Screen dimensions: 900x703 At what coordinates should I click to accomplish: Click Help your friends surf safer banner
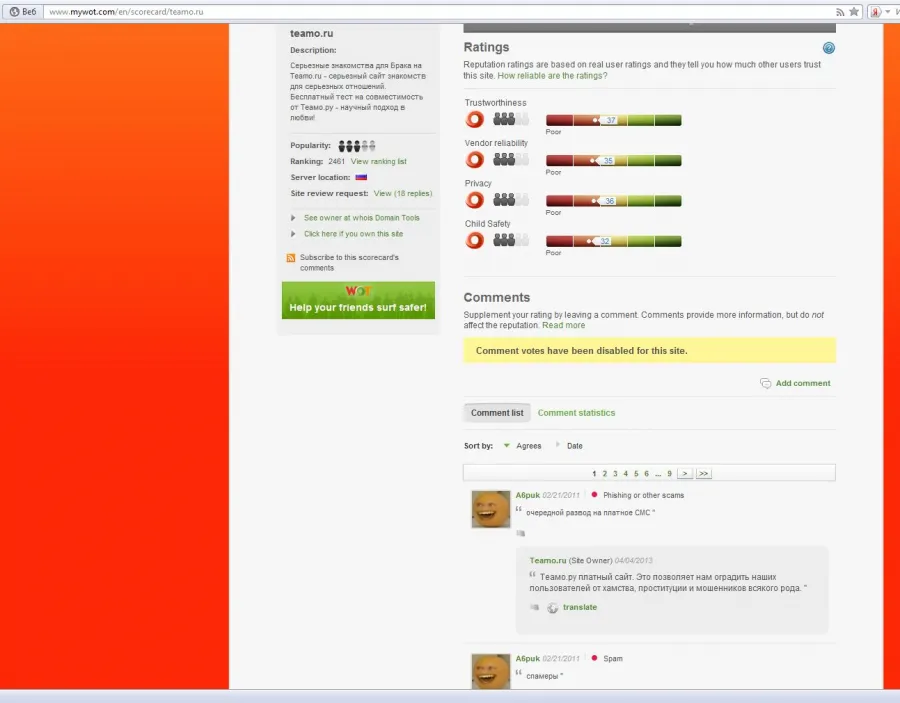tap(358, 300)
